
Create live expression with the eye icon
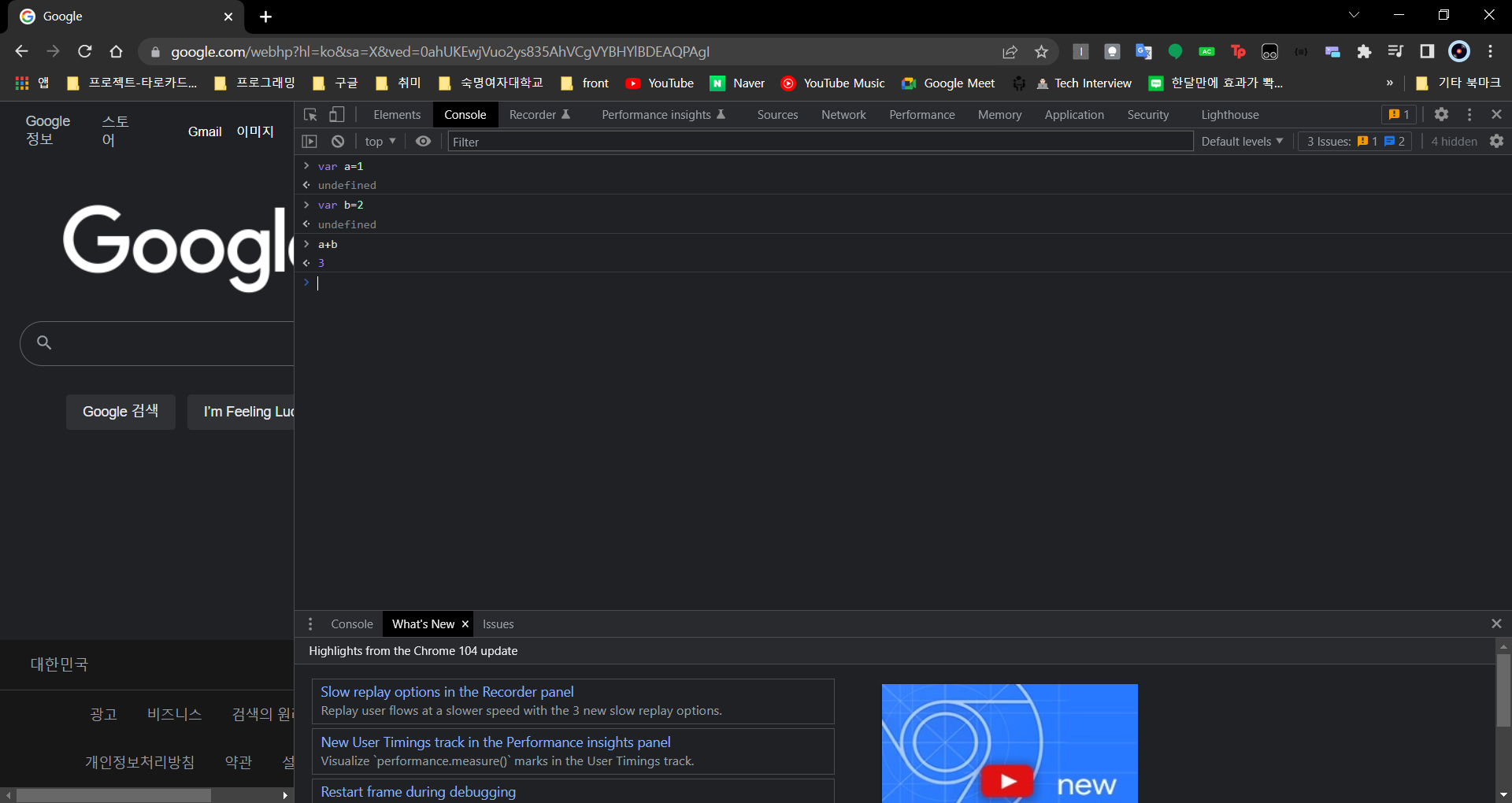pyautogui.click(x=423, y=142)
